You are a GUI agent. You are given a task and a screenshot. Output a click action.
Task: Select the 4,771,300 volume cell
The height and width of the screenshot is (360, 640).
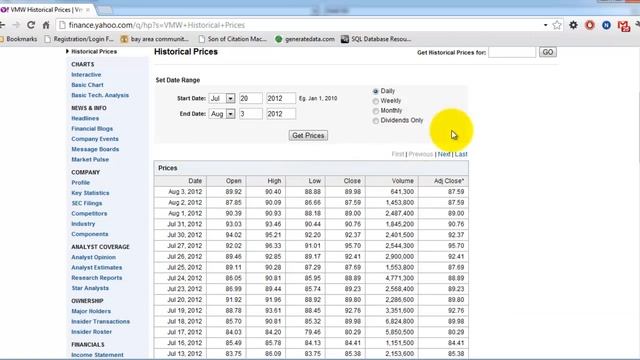pos(392,278)
